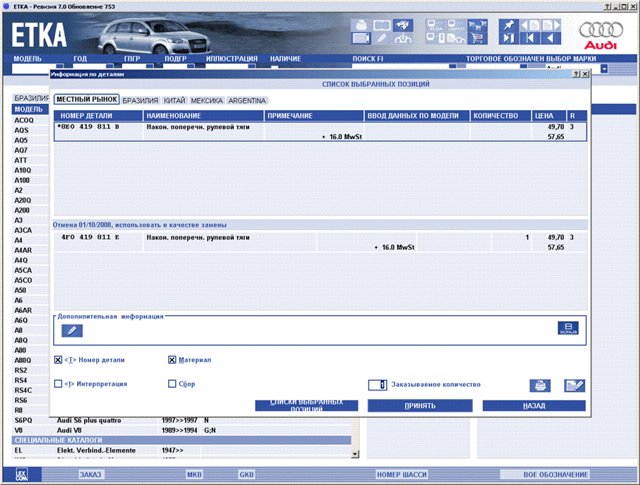
Task: Click the pushpin icon in the toolbar
Action: tap(509, 25)
